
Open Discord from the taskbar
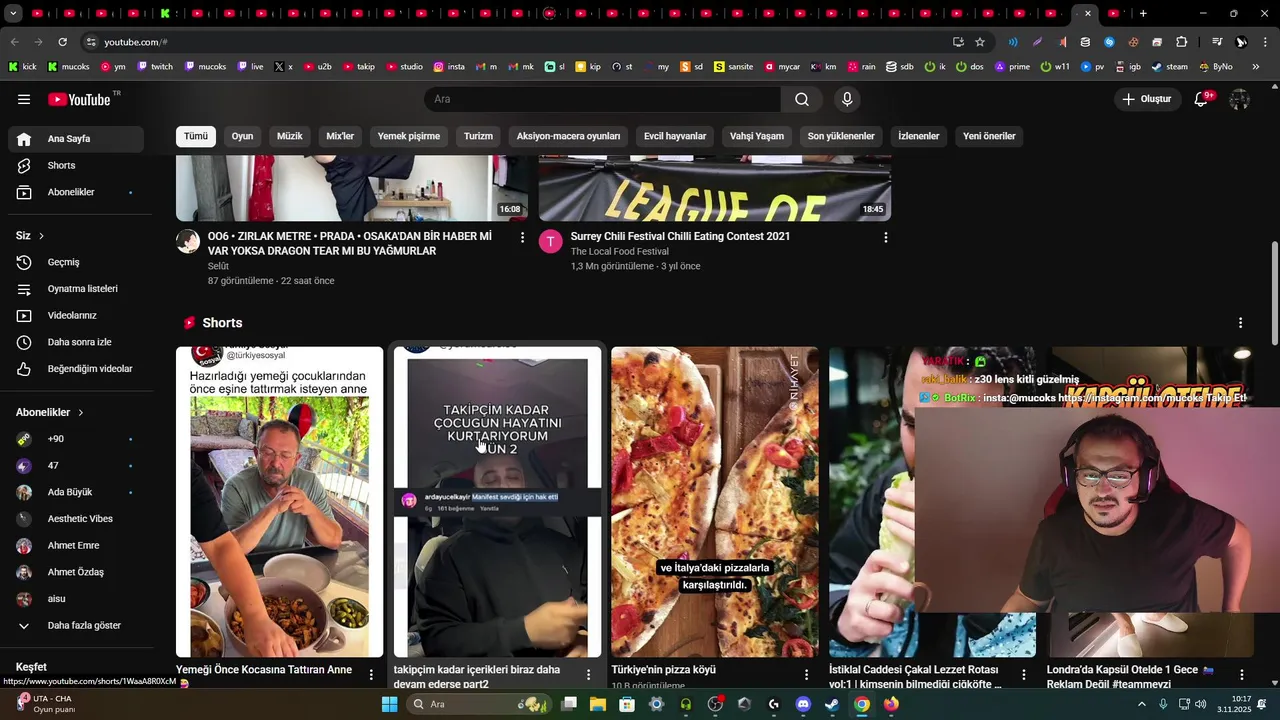[803, 704]
